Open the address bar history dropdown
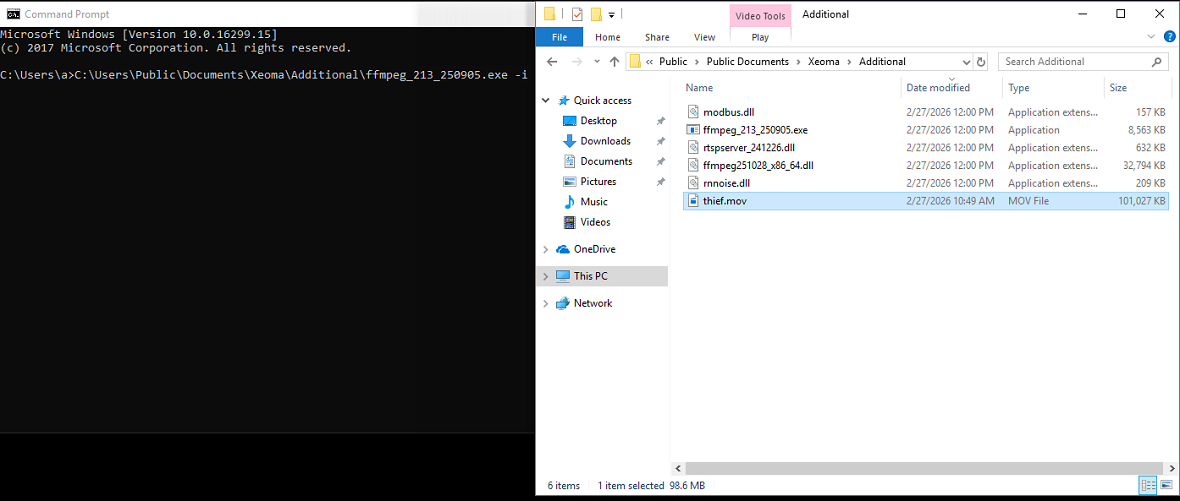Image resolution: width=1180 pixels, height=501 pixels. tap(966, 62)
